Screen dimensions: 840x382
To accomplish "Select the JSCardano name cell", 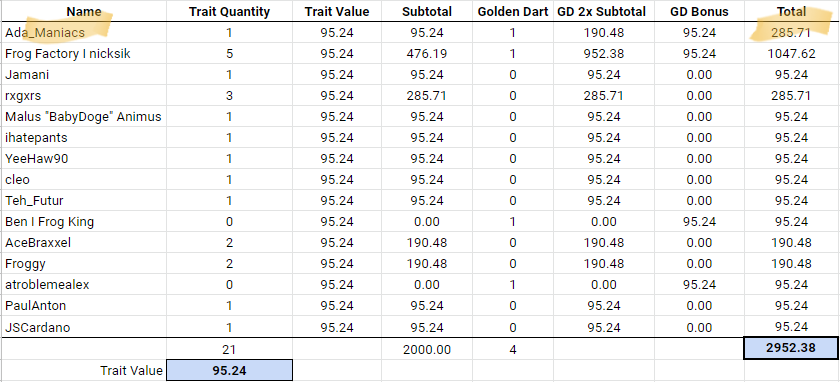I will pyautogui.click(x=84, y=327).
